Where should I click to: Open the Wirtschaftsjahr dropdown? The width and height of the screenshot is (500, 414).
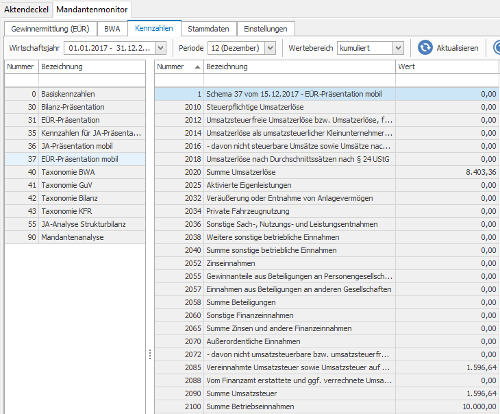point(161,48)
